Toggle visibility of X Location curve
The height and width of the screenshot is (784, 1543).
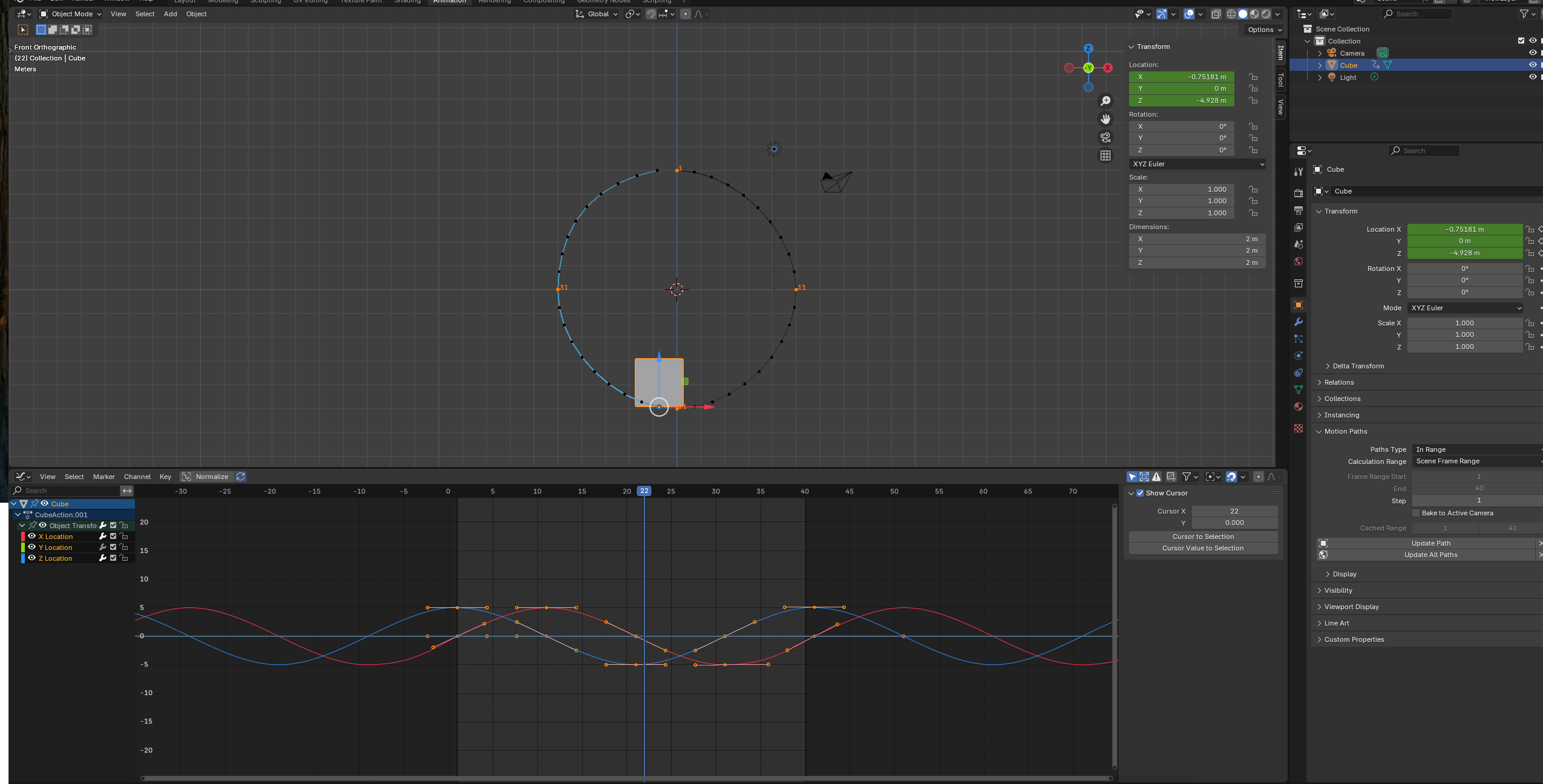(32, 536)
